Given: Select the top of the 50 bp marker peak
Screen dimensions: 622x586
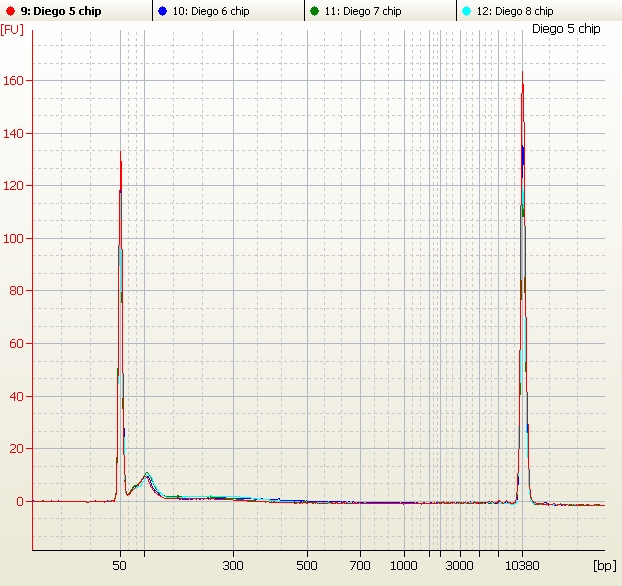Looking at the screenshot, I should [x=121, y=153].
